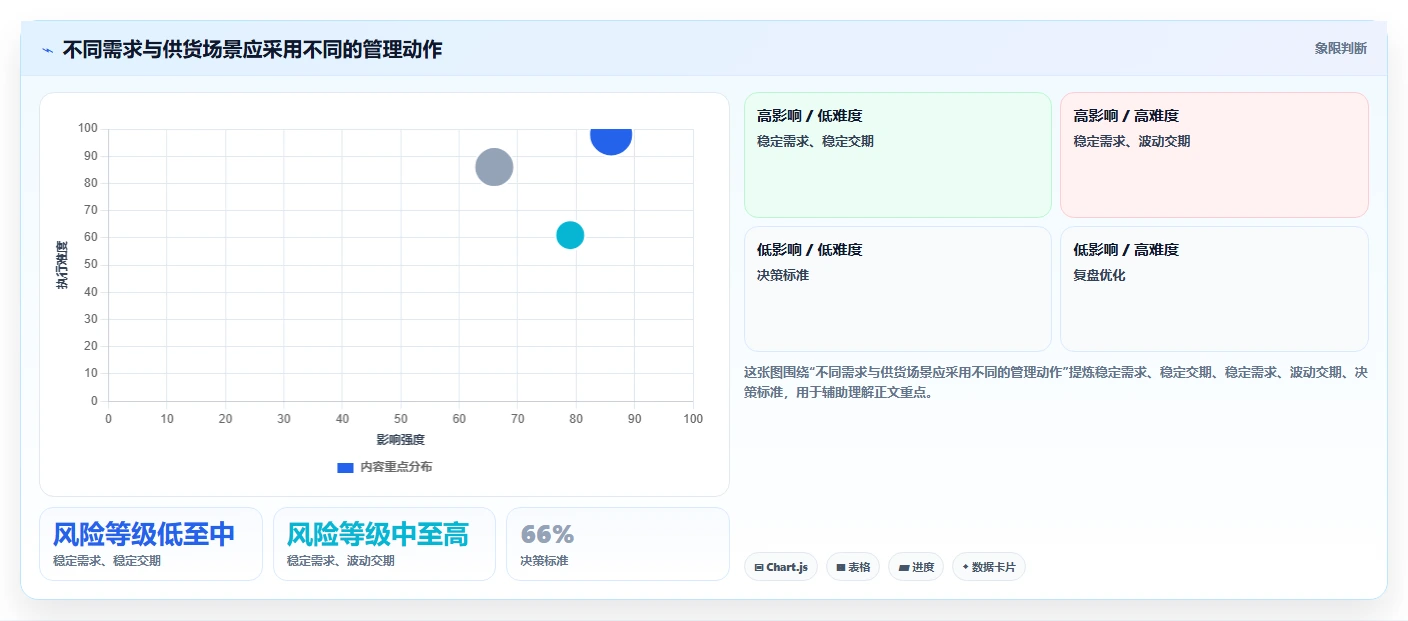Open the 高影响 / 高难度 quadrant card
Viewport: 1408px width, 621px height.
1214,155
